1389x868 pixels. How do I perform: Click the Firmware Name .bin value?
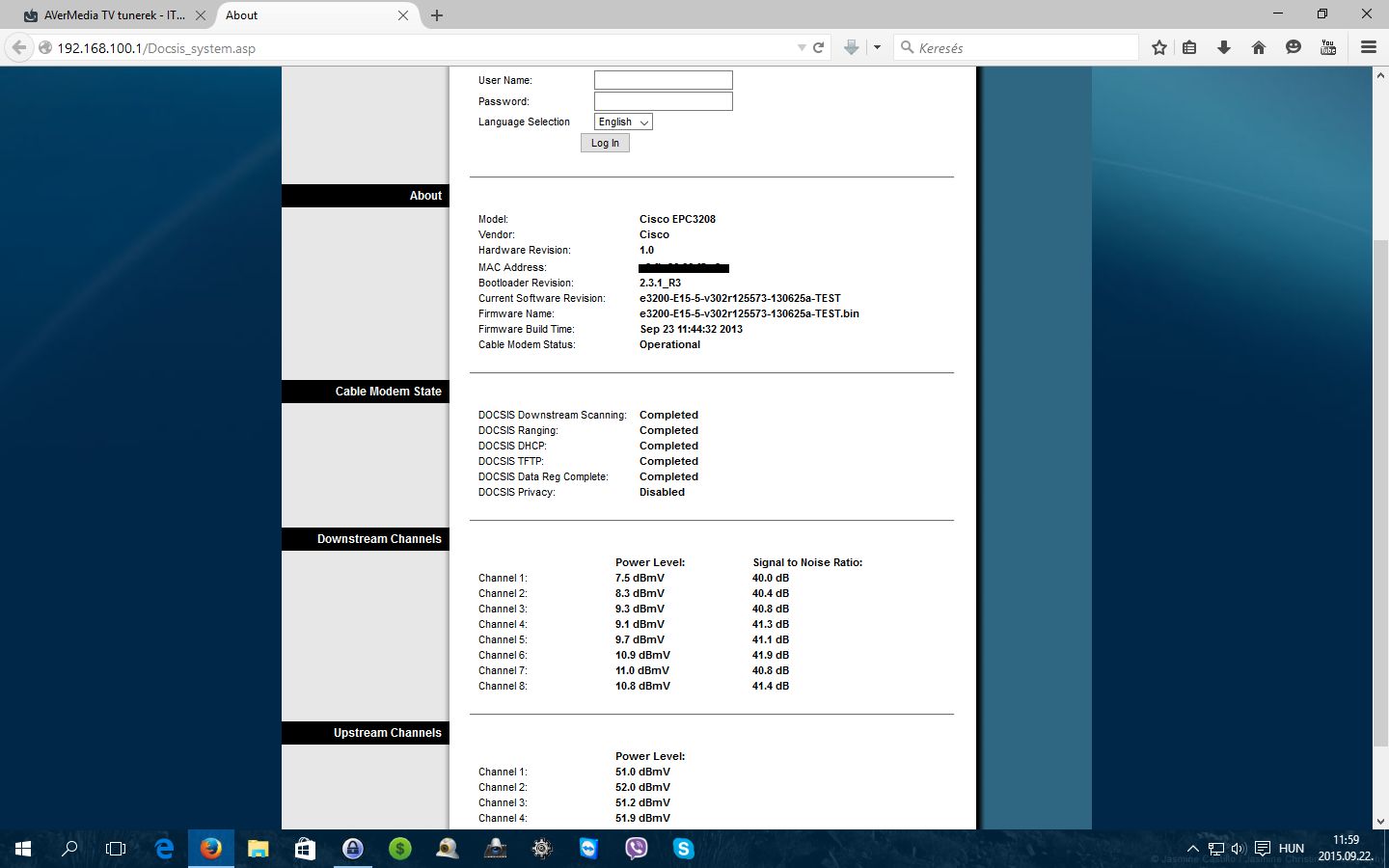[x=749, y=313]
